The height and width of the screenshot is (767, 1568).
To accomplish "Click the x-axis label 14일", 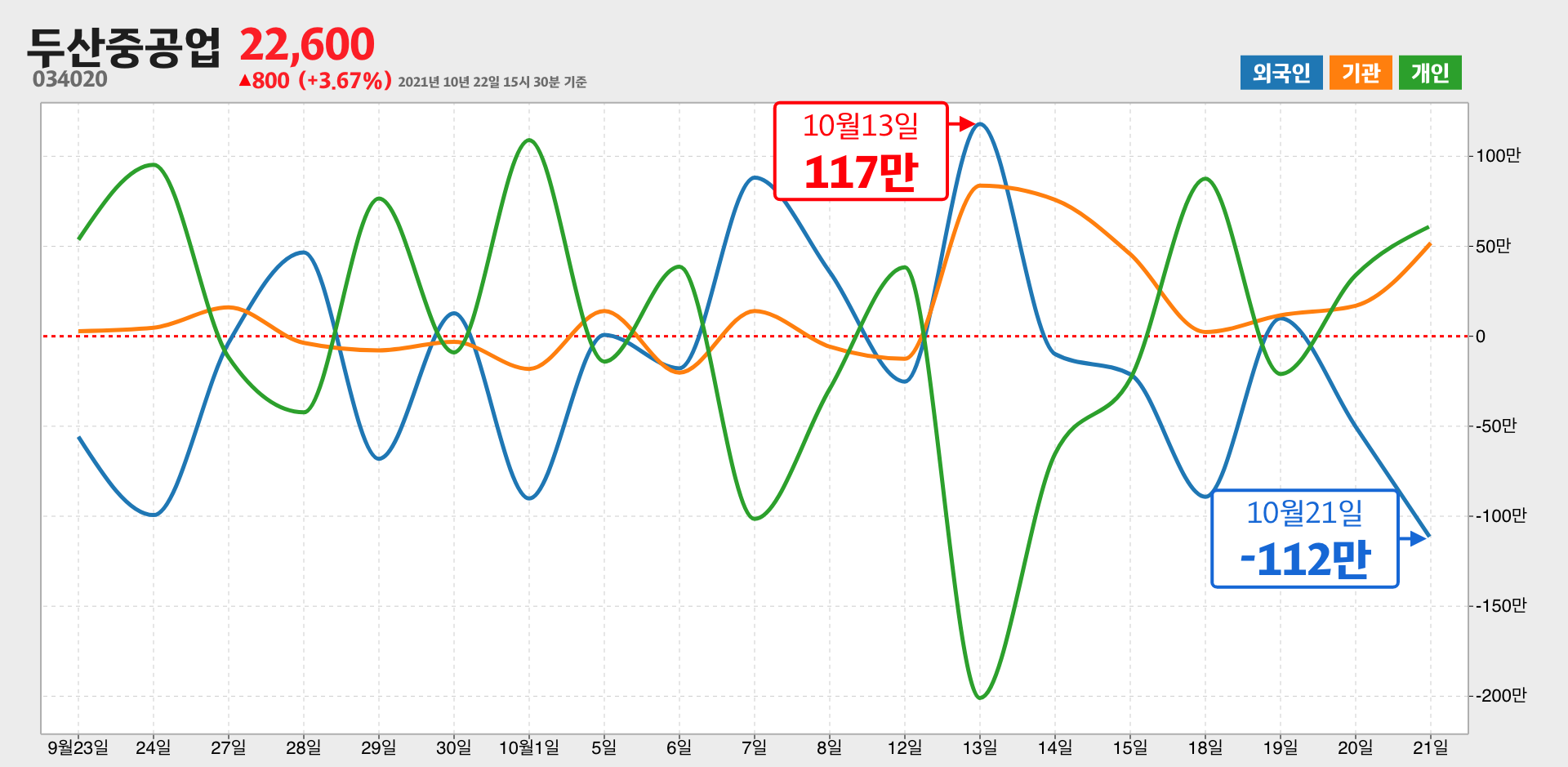I will click(1055, 747).
